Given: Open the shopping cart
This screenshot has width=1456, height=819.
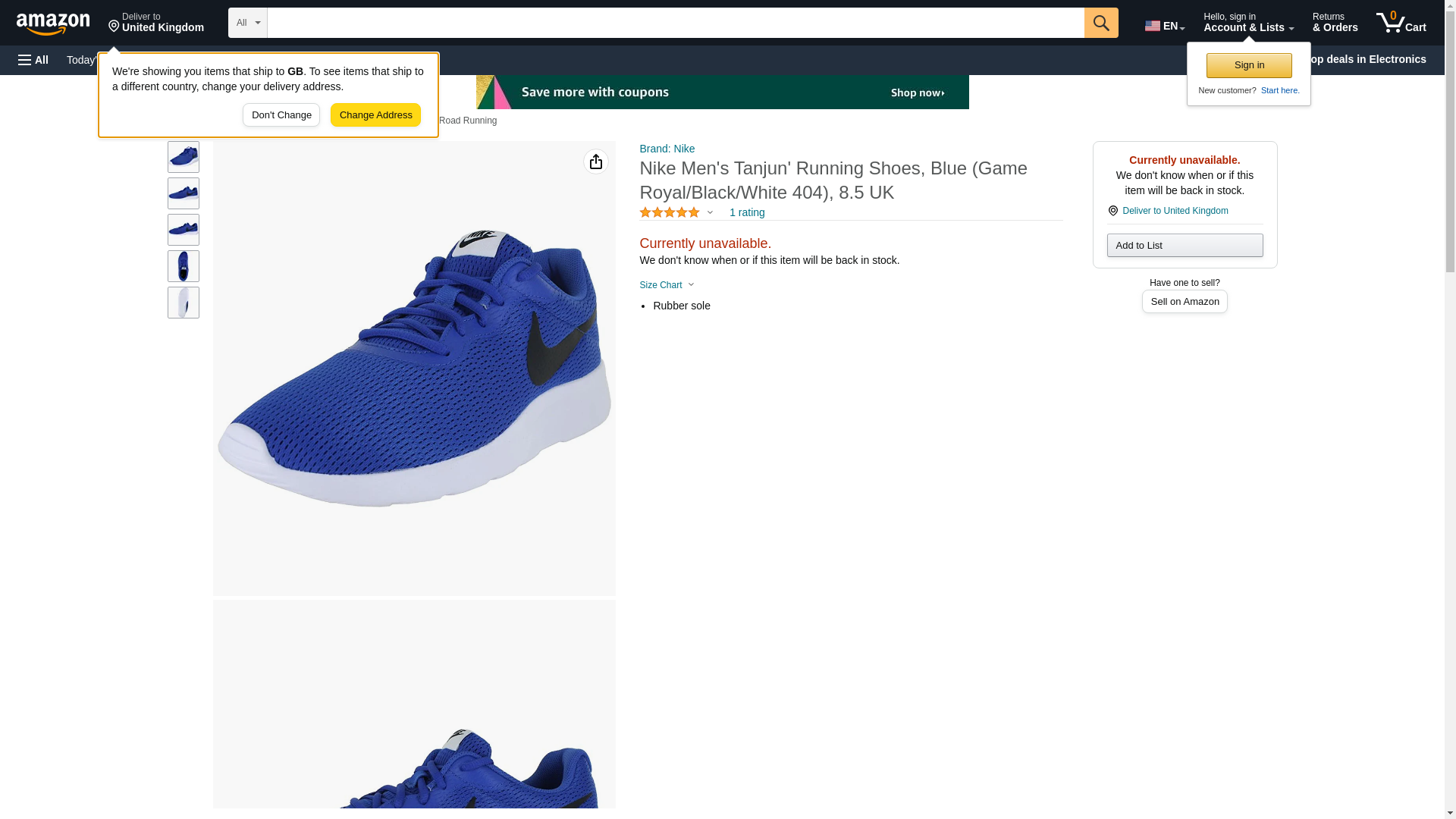Looking at the screenshot, I should coord(1401,23).
